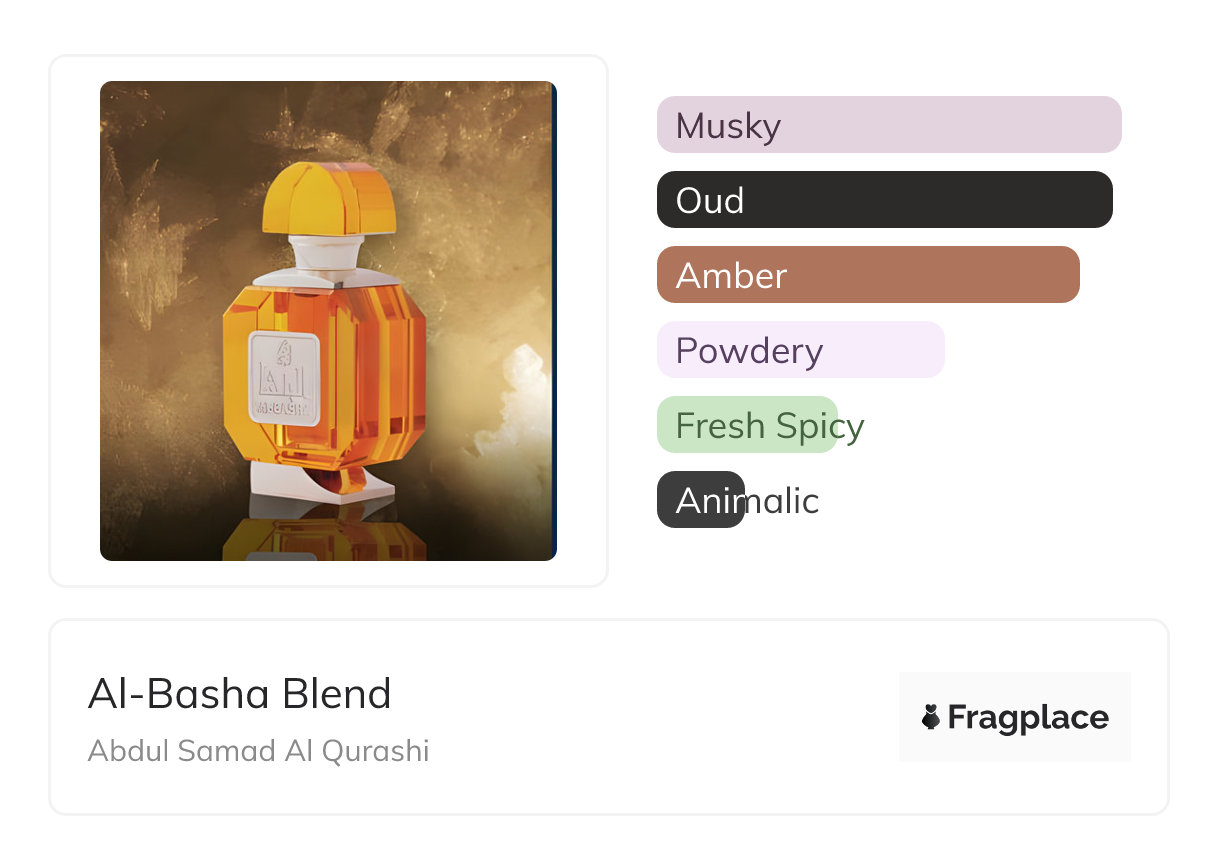Click the white label on the perfume bottle
1218x864 pixels.
coord(284,379)
